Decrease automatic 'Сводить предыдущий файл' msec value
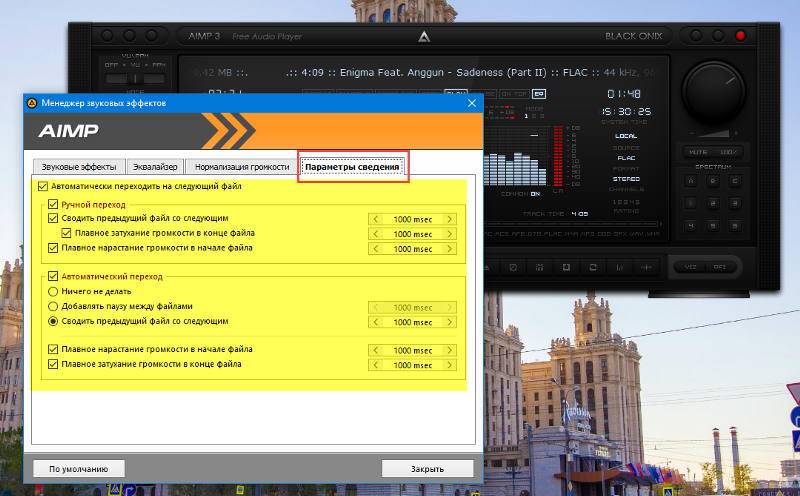 (376, 323)
